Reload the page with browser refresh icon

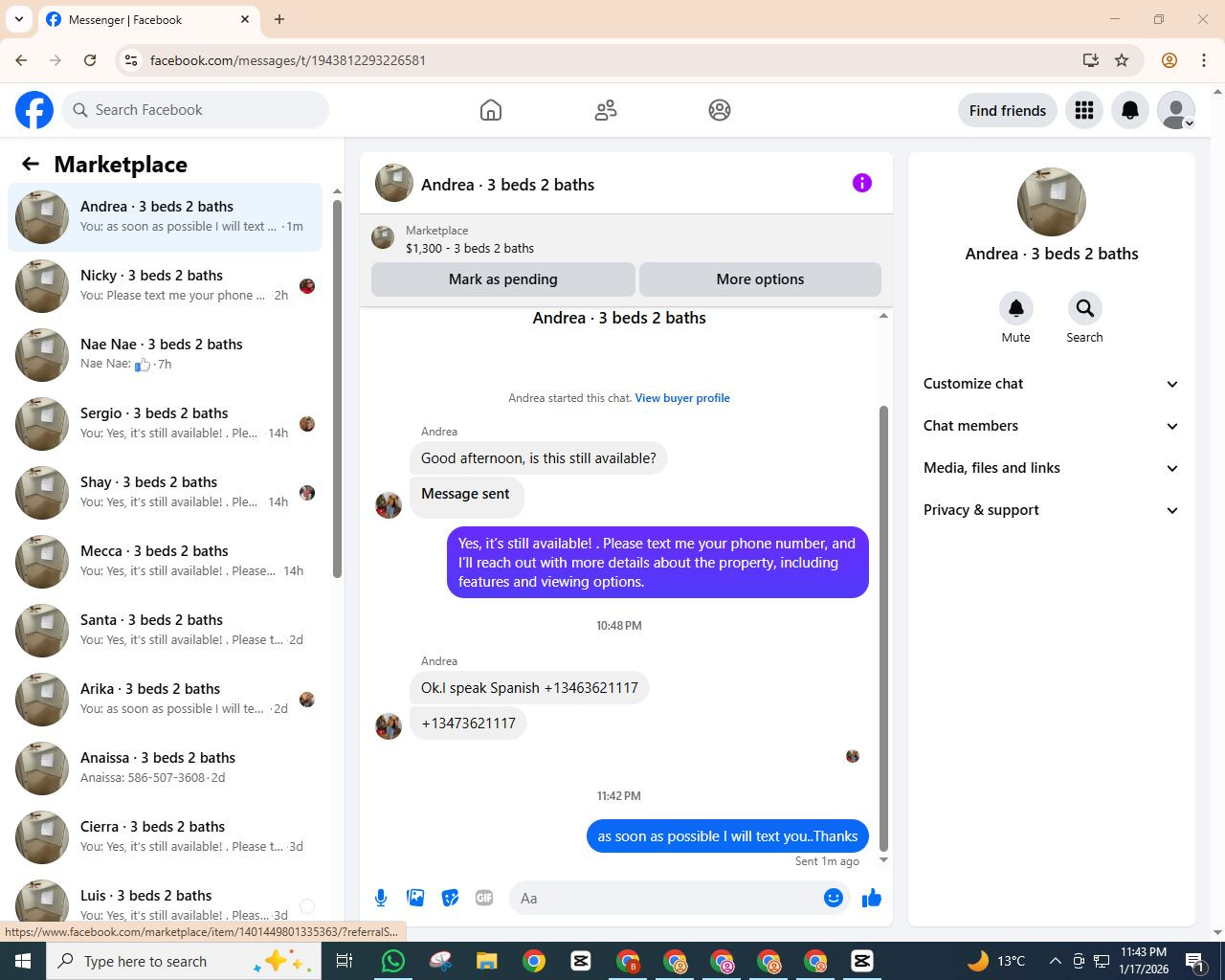pos(90,60)
